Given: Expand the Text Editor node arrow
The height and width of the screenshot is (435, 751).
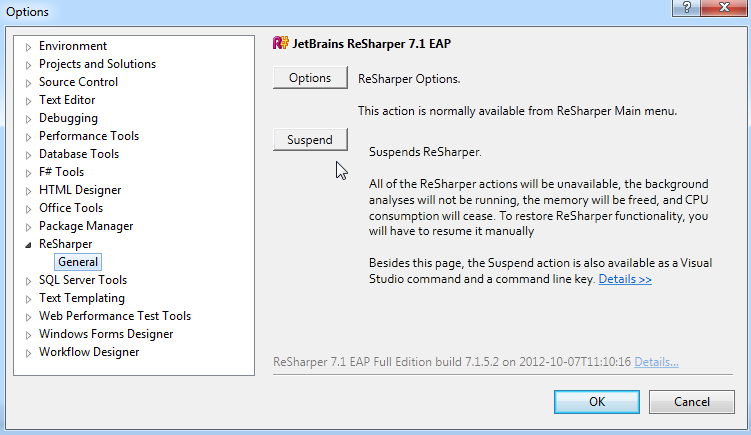Looking at the screenshot, I should coord(28,101).
